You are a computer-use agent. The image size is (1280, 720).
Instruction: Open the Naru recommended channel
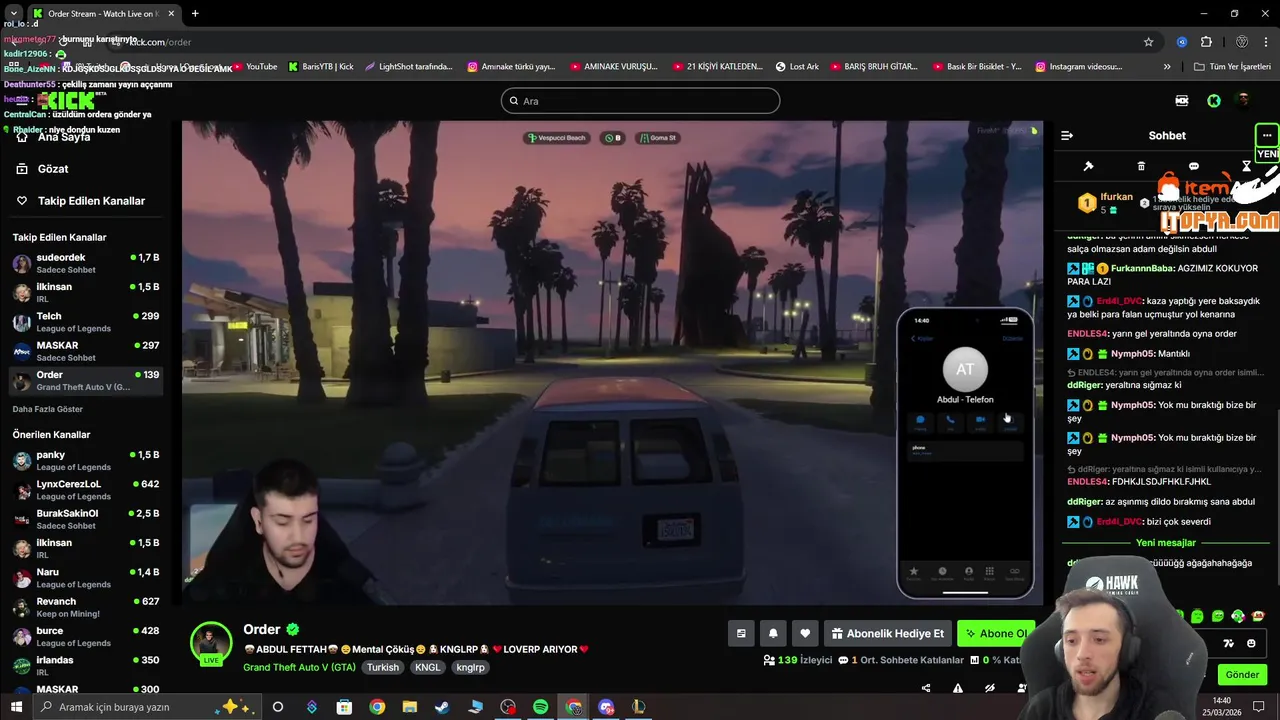(x=85, y=578)
